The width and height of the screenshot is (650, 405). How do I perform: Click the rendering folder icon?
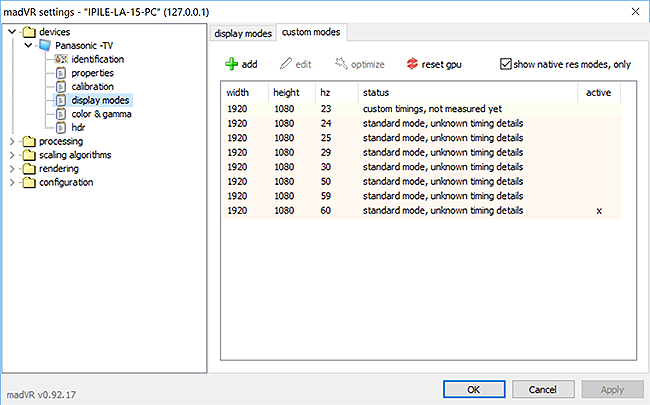click(x=29, y=169)
